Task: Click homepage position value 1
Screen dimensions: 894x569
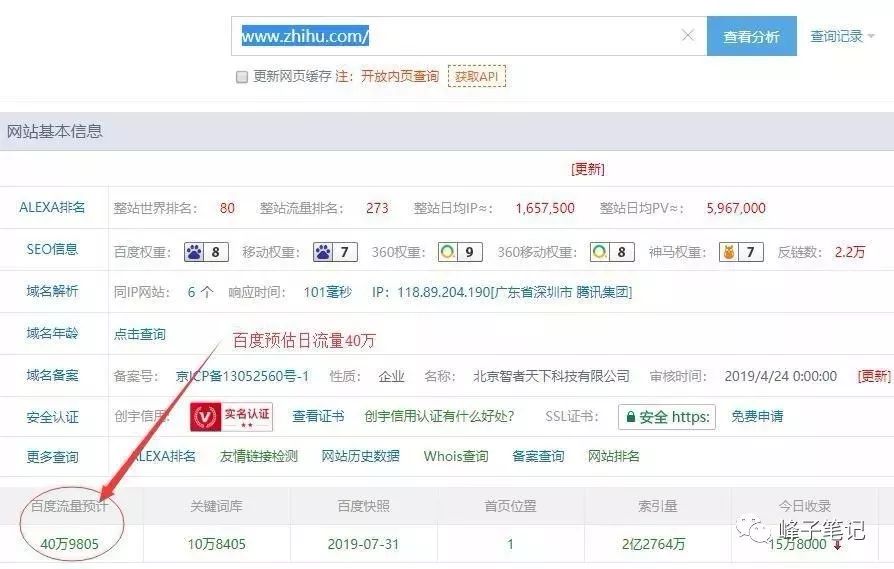Action: [x=510, y=544]
